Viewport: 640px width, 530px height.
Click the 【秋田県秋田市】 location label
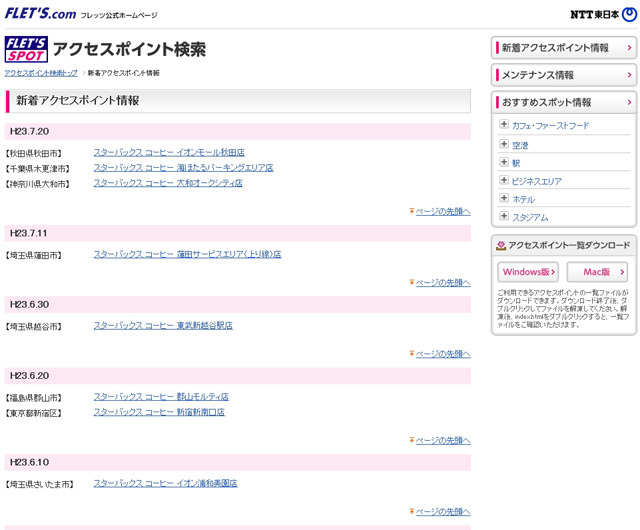(x=34, y=154)
